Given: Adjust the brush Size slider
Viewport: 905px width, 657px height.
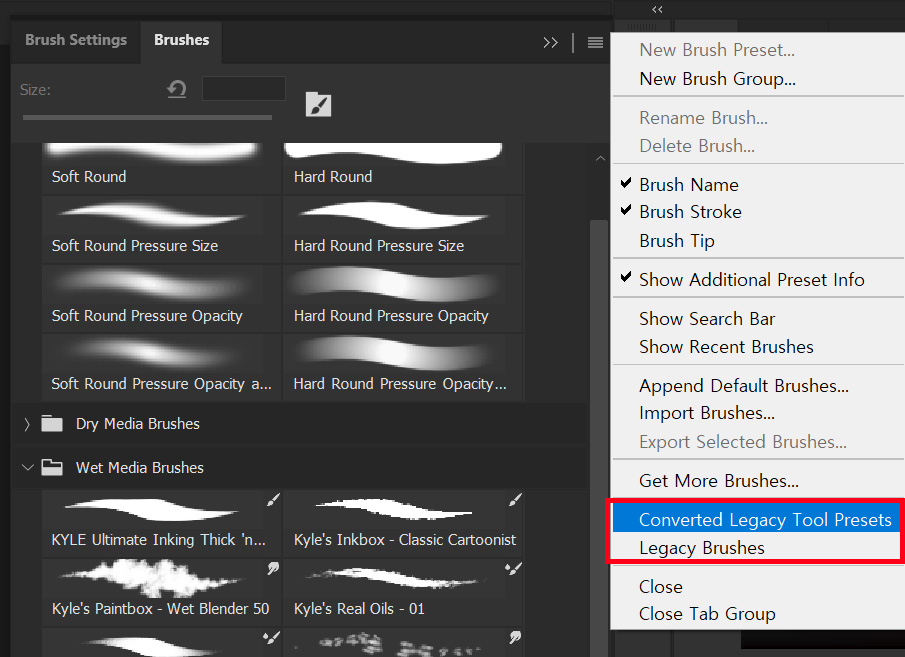Looking at the screenshot, I should pos(147,117).
